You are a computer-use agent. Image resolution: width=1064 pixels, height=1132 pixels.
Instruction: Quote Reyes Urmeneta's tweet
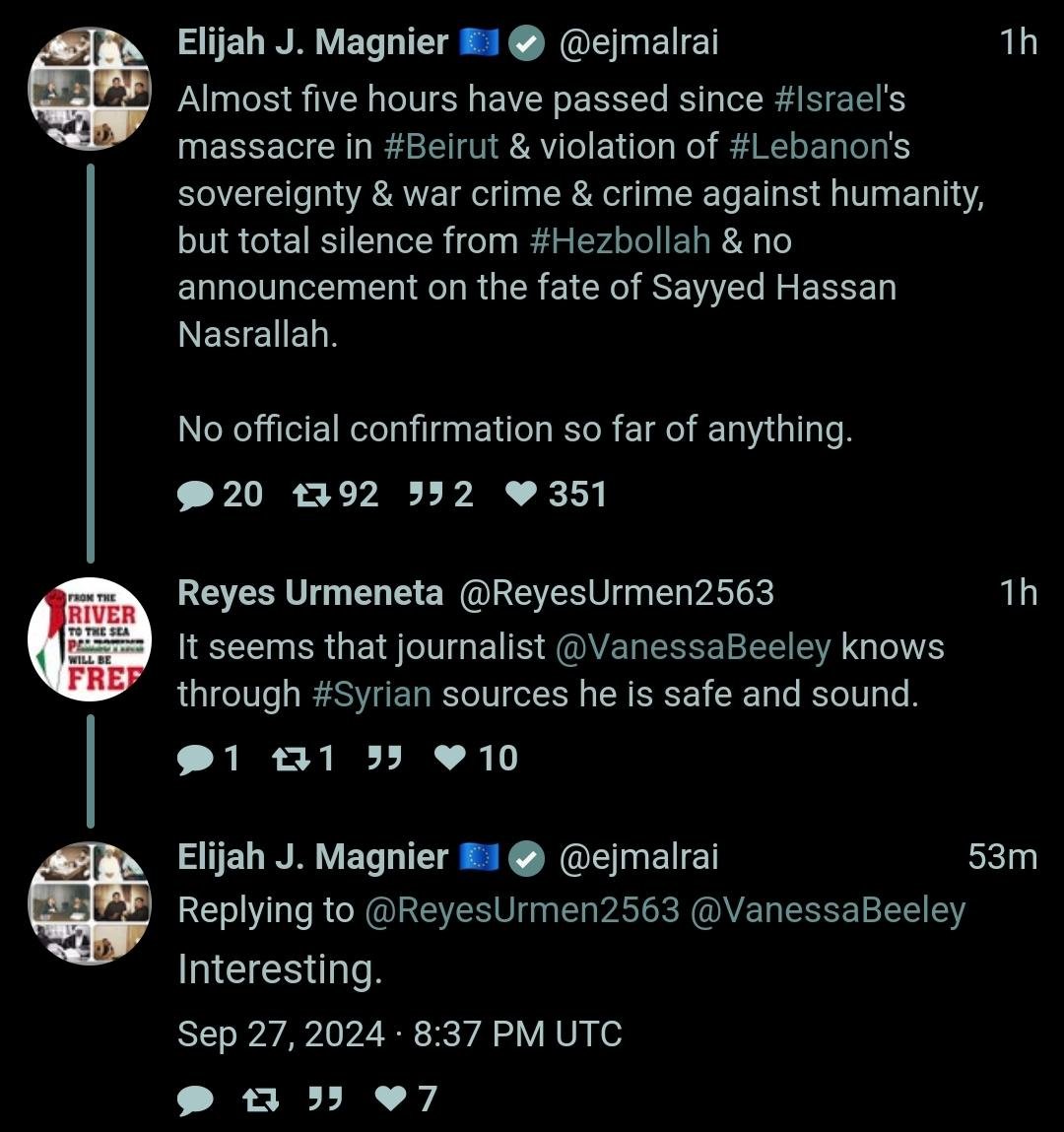click(x=383, y=759)
